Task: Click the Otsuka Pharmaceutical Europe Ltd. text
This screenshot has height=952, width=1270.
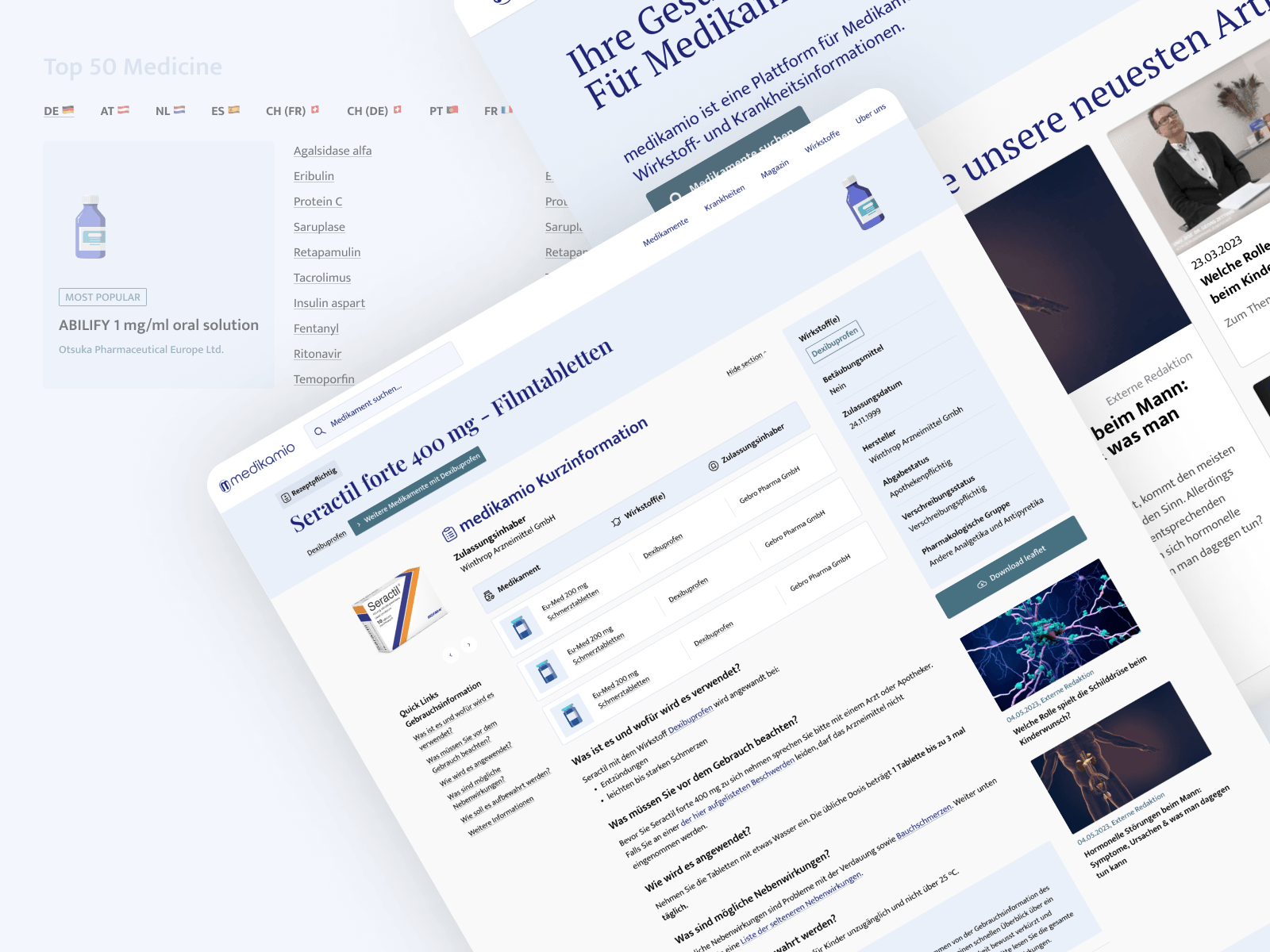Action: pos(141,350)
